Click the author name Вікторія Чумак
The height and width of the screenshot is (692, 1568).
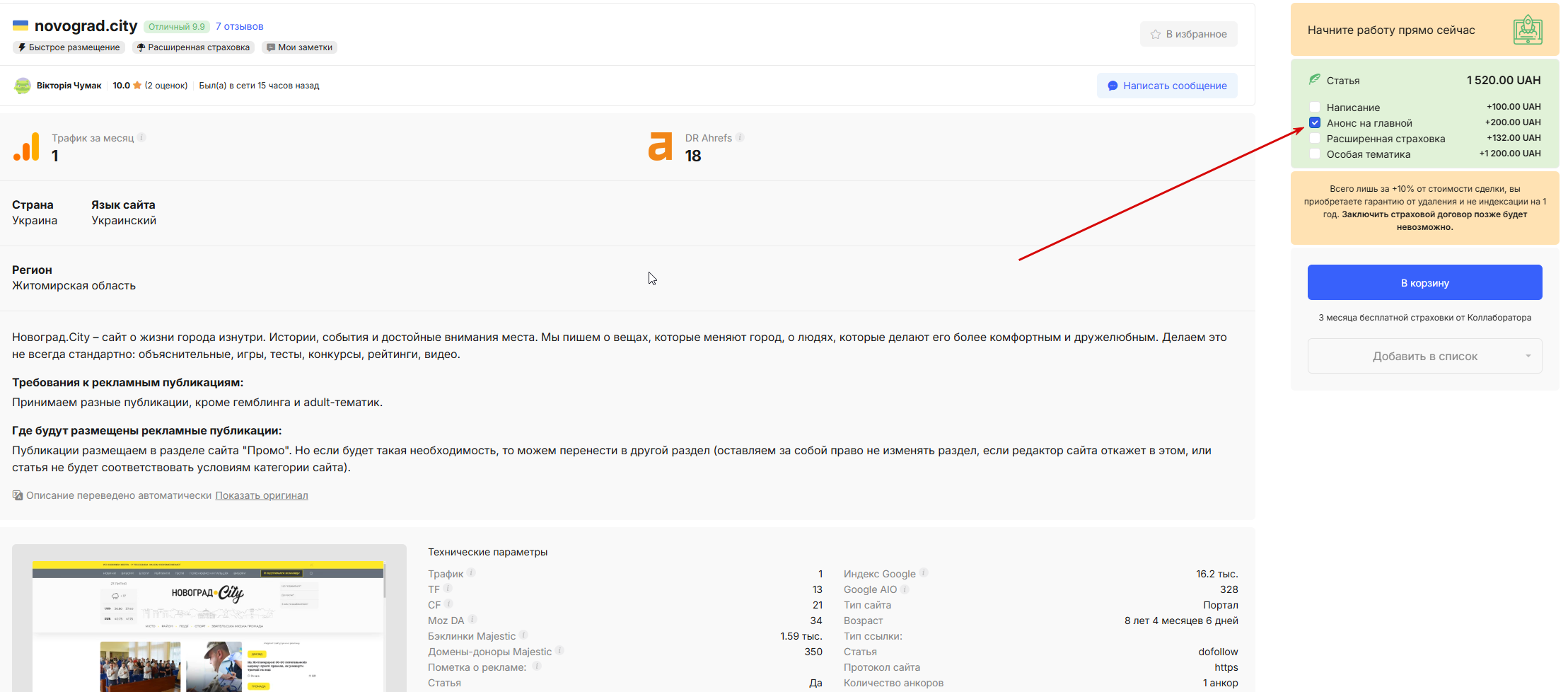coord(69,86)
